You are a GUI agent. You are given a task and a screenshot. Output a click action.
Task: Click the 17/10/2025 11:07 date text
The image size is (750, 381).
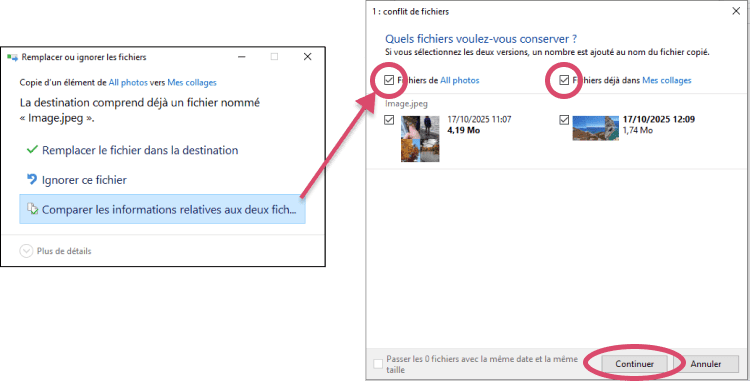coord(479,120)
